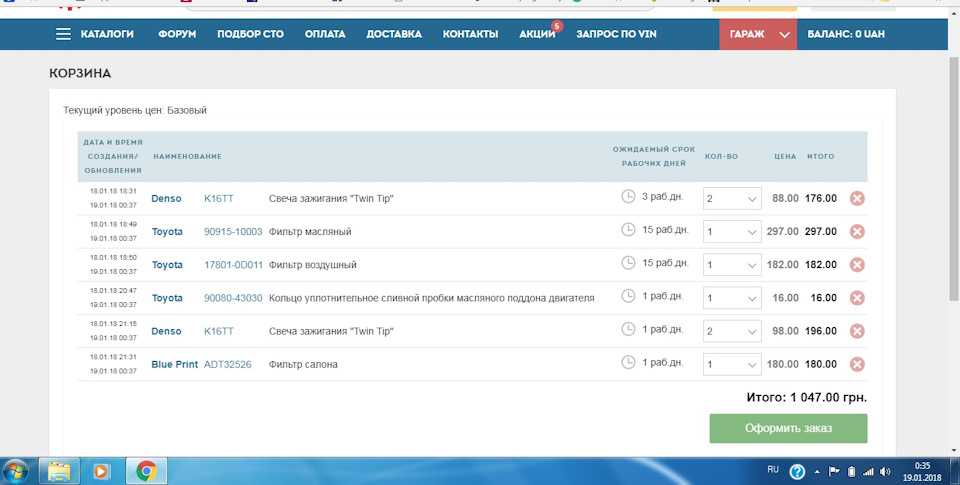Open the volume speaker tray icon
This screenshot has width=960, height=485.
pos(885,472)
